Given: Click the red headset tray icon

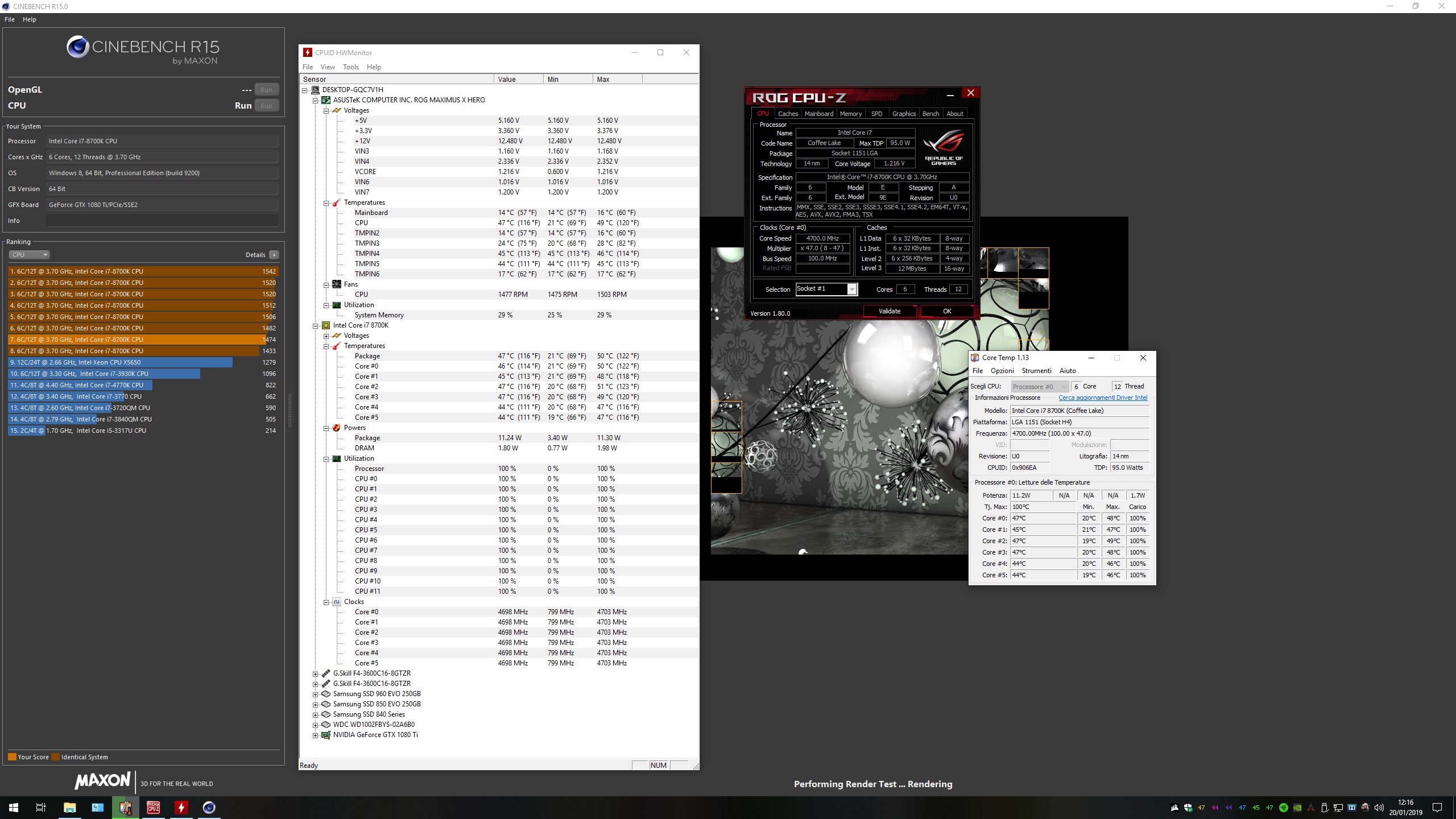Looking at the screenshot, I should click(1366, 808).
